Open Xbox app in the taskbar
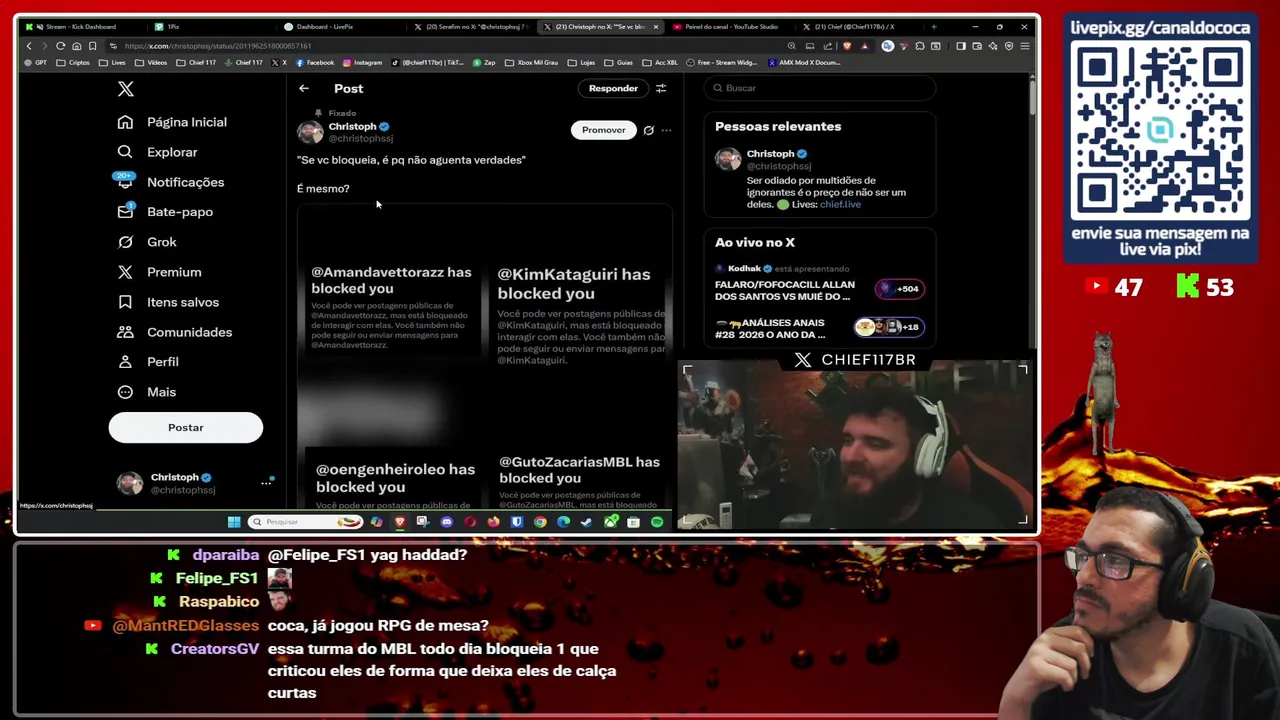Image resolution: width=1280 pixels, height=720 pixels. (611, 522)
